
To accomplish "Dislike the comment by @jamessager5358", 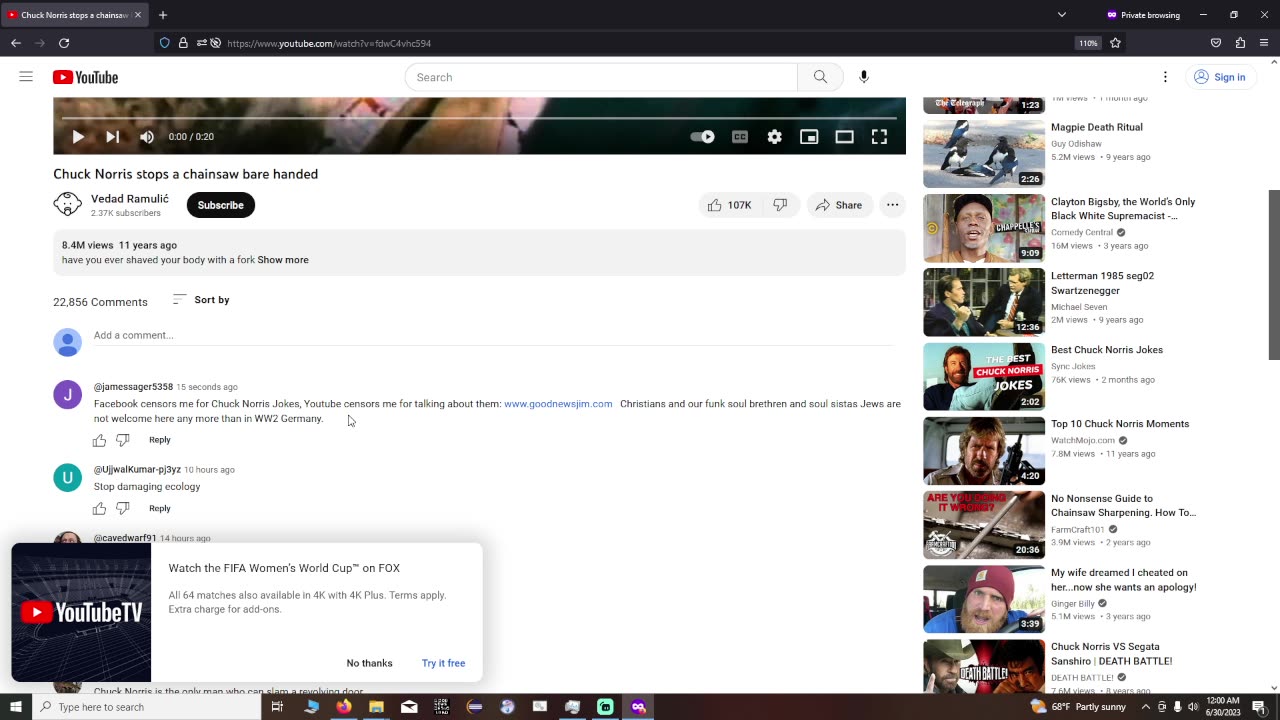I will pyautogui.click(x=123, y=441).
